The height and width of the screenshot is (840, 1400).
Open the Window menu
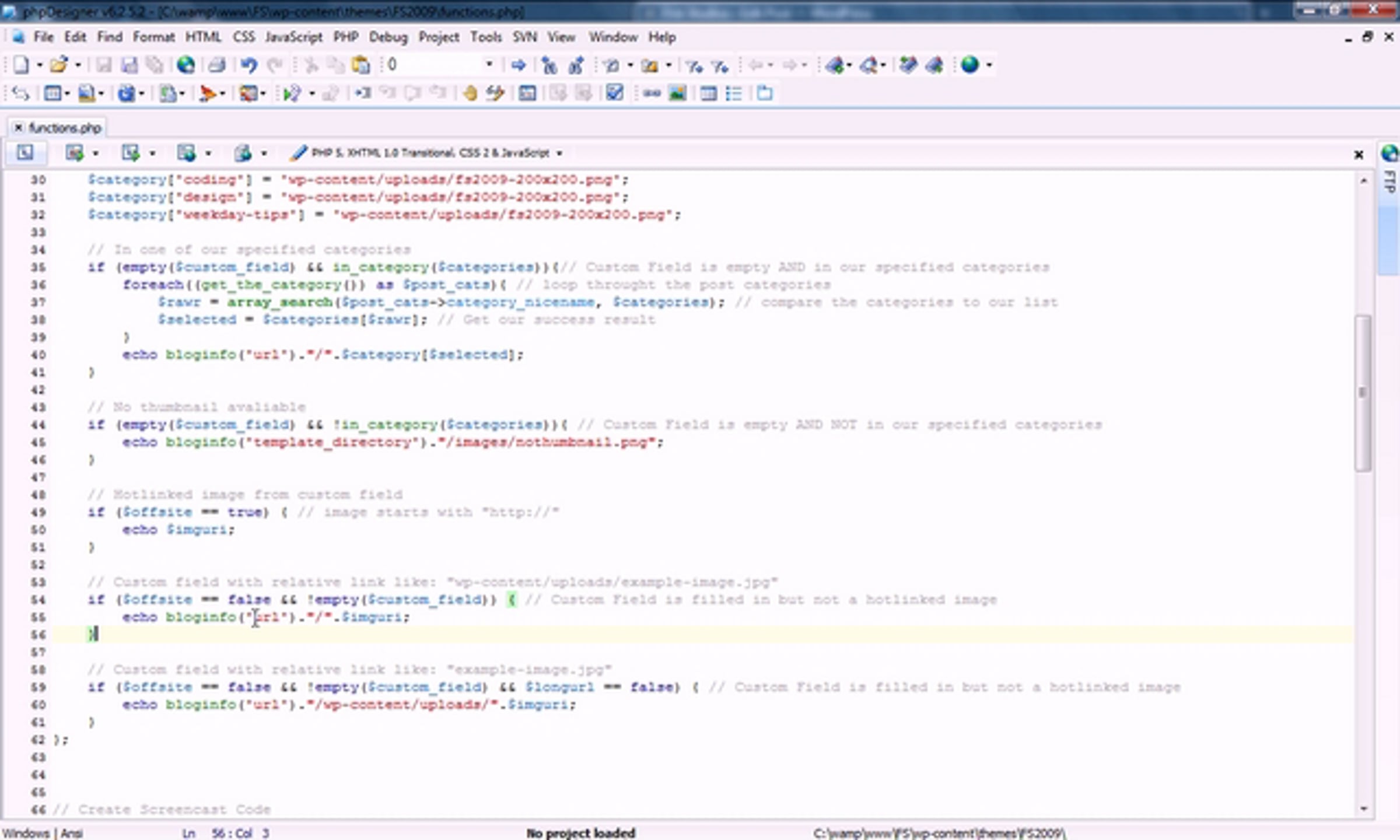click(x=612, y=37)
